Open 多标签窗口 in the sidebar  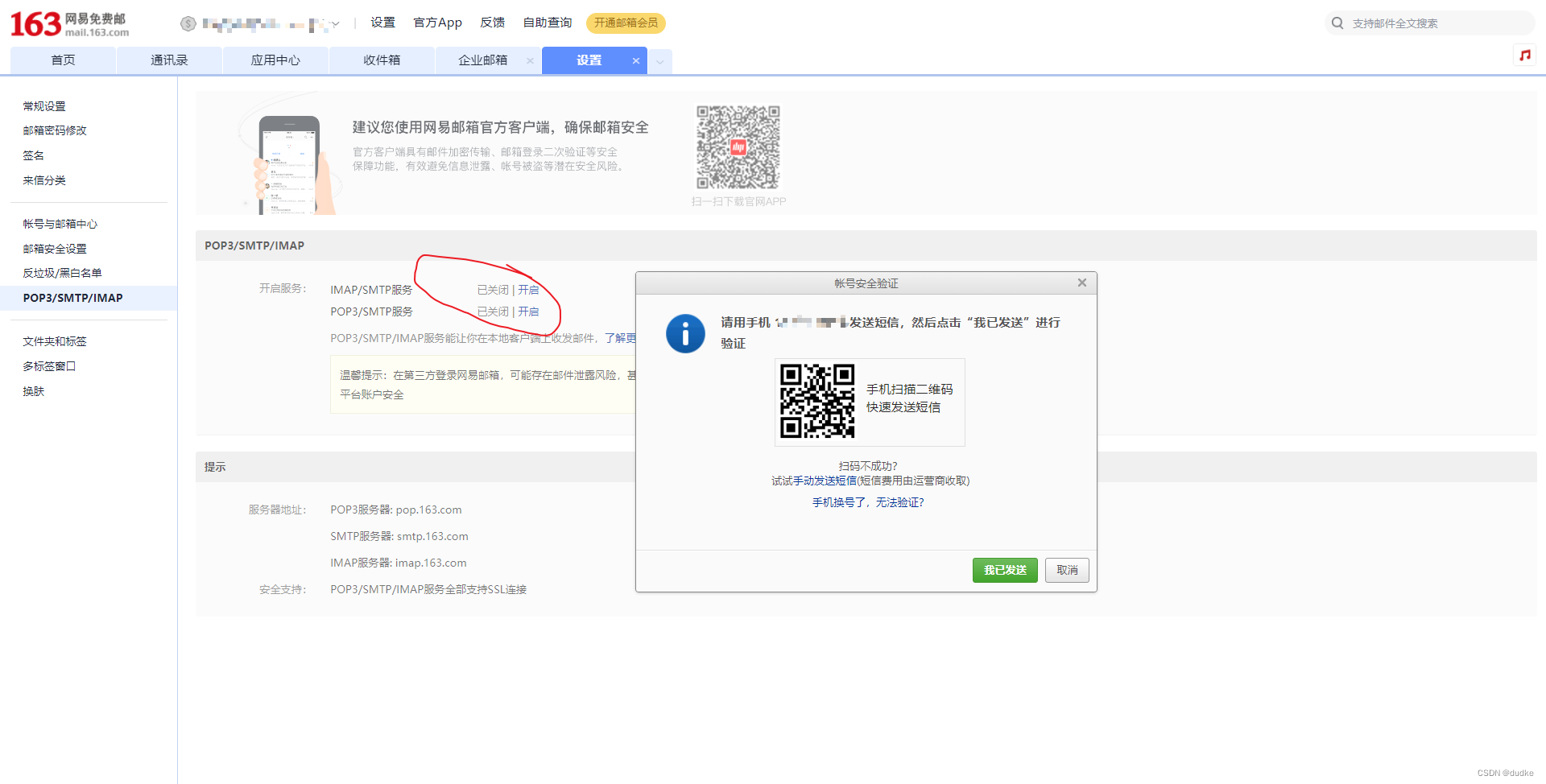click(x=49, y=366)
